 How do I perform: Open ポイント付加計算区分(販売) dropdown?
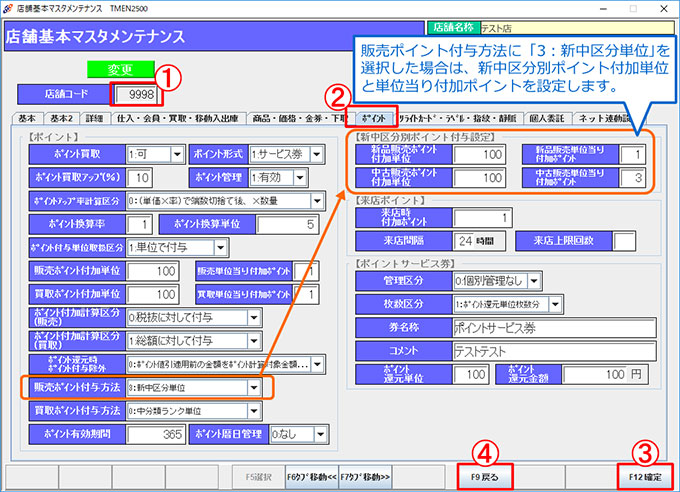[254, 318]
